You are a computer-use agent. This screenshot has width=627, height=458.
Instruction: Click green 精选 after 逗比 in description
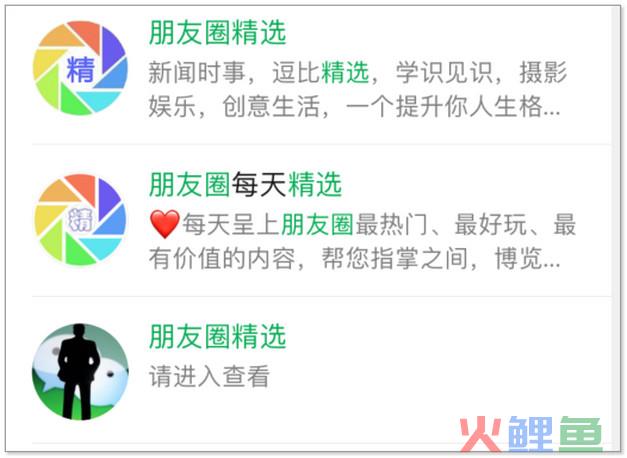[x=345, y=72]
